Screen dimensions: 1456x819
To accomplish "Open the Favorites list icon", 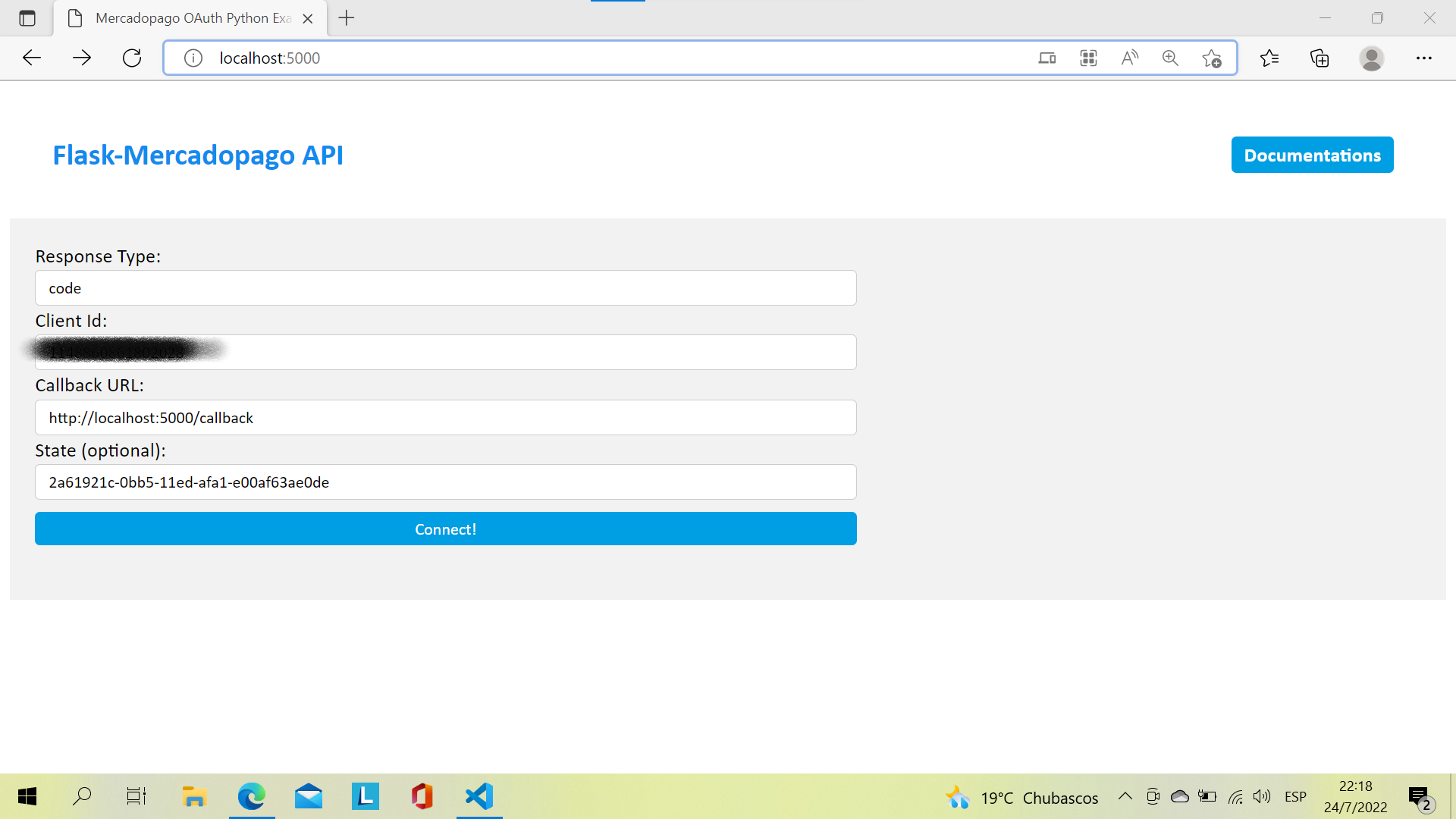I will (1269, 58).
